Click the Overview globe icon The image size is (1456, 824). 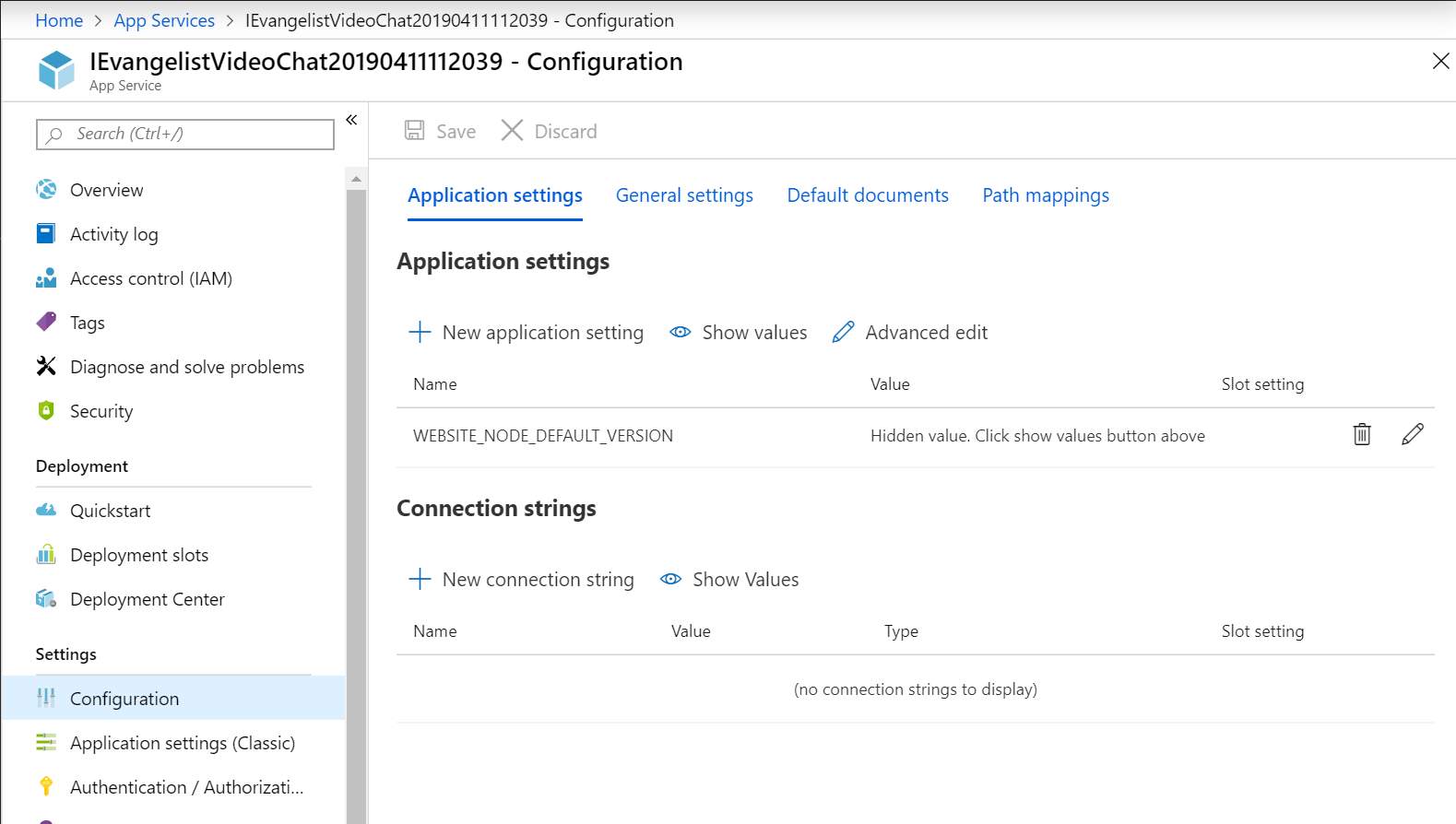[46, 189]
